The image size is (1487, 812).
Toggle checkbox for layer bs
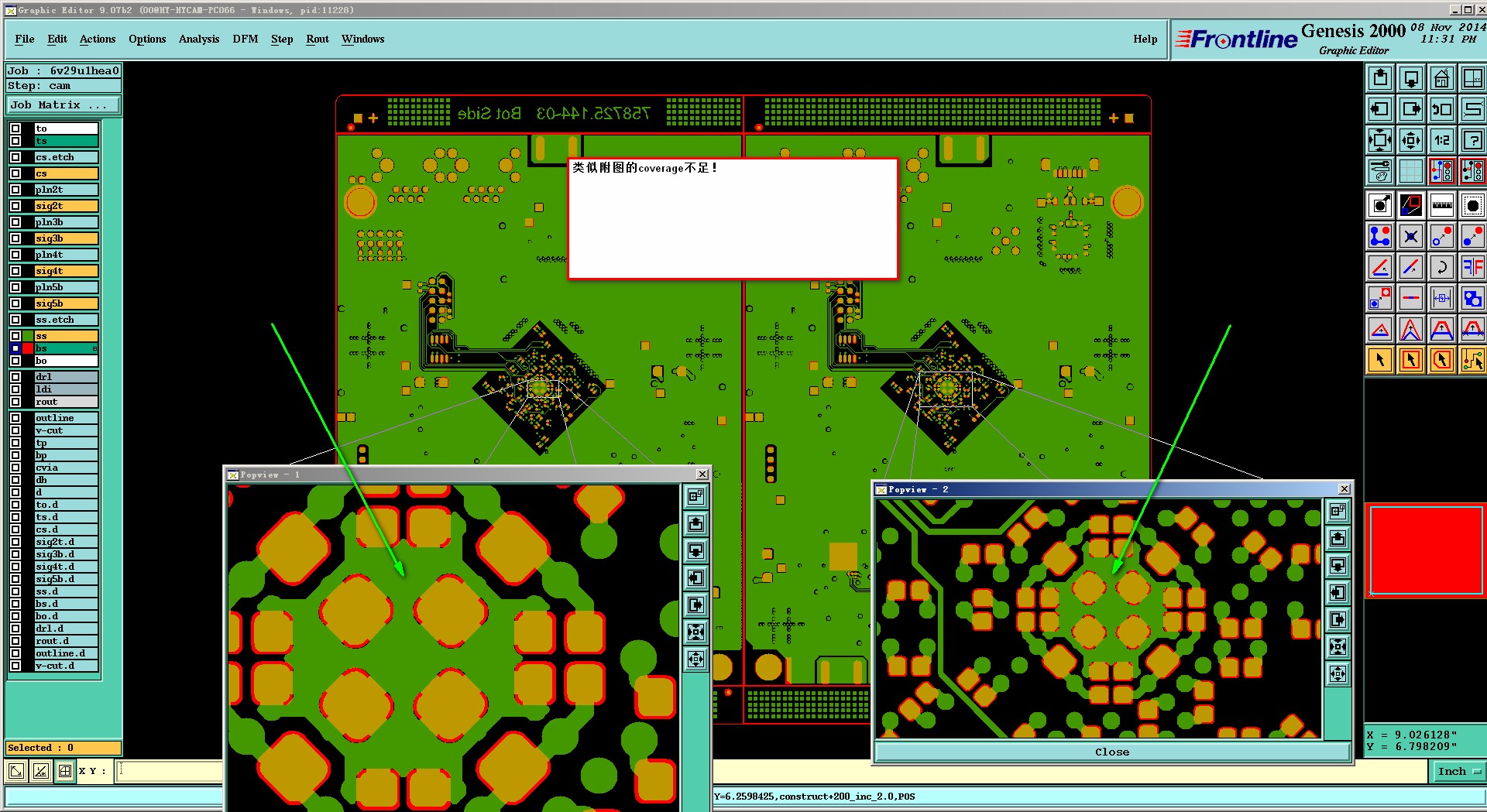[15, 348]
